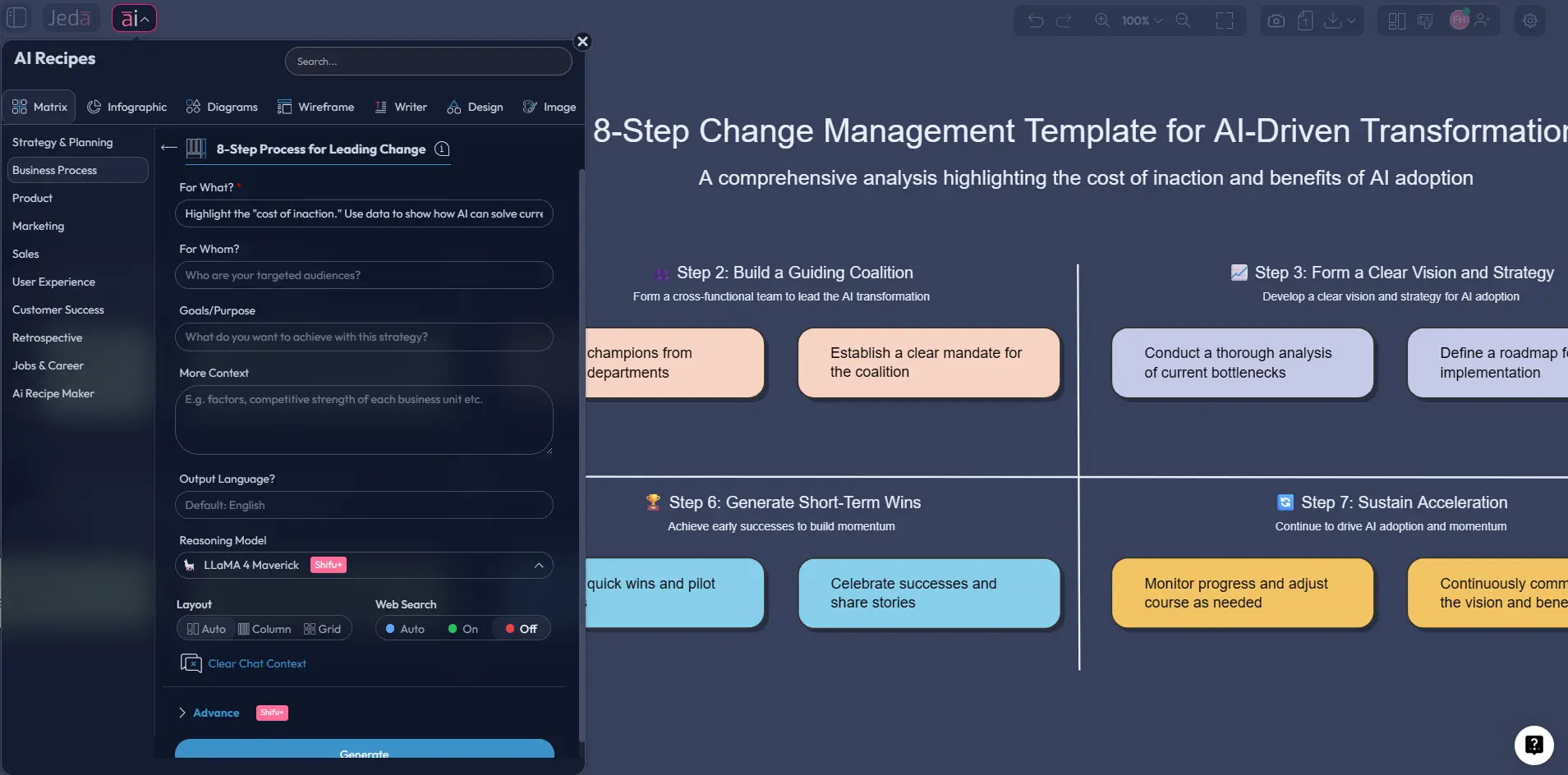Click the AI Recipes search field
Image resolution: width=1568 pixels, height=775 pixels.
(428, 61)
